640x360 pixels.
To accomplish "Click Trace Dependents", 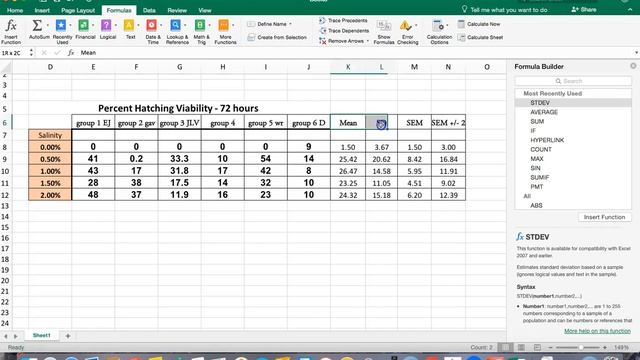I will [344, 31].
